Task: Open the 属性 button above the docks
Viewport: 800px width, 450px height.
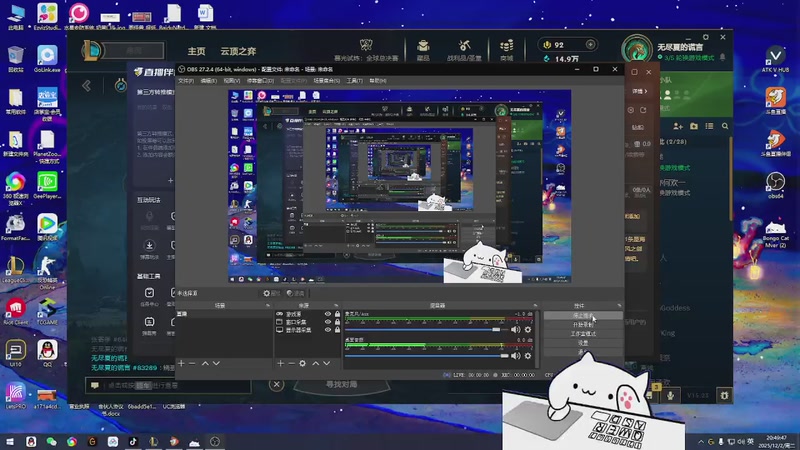Action: tap(272, 293)
